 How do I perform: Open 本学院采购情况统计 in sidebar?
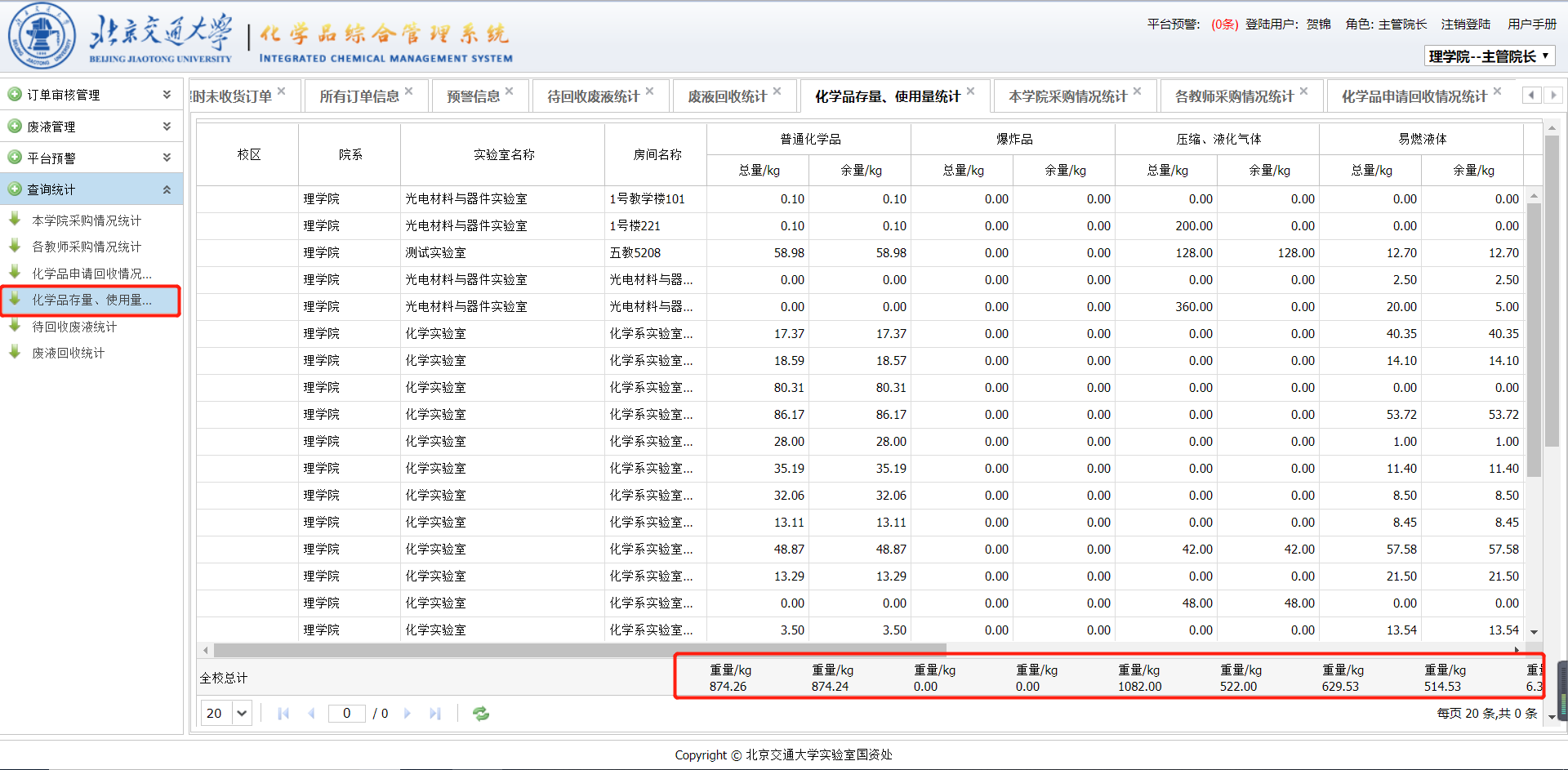point(87,220)
